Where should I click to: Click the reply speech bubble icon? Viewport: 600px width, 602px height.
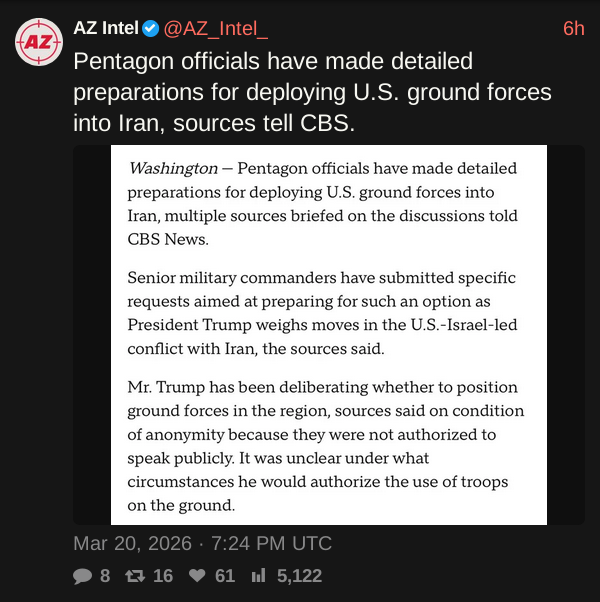[82, 576]
